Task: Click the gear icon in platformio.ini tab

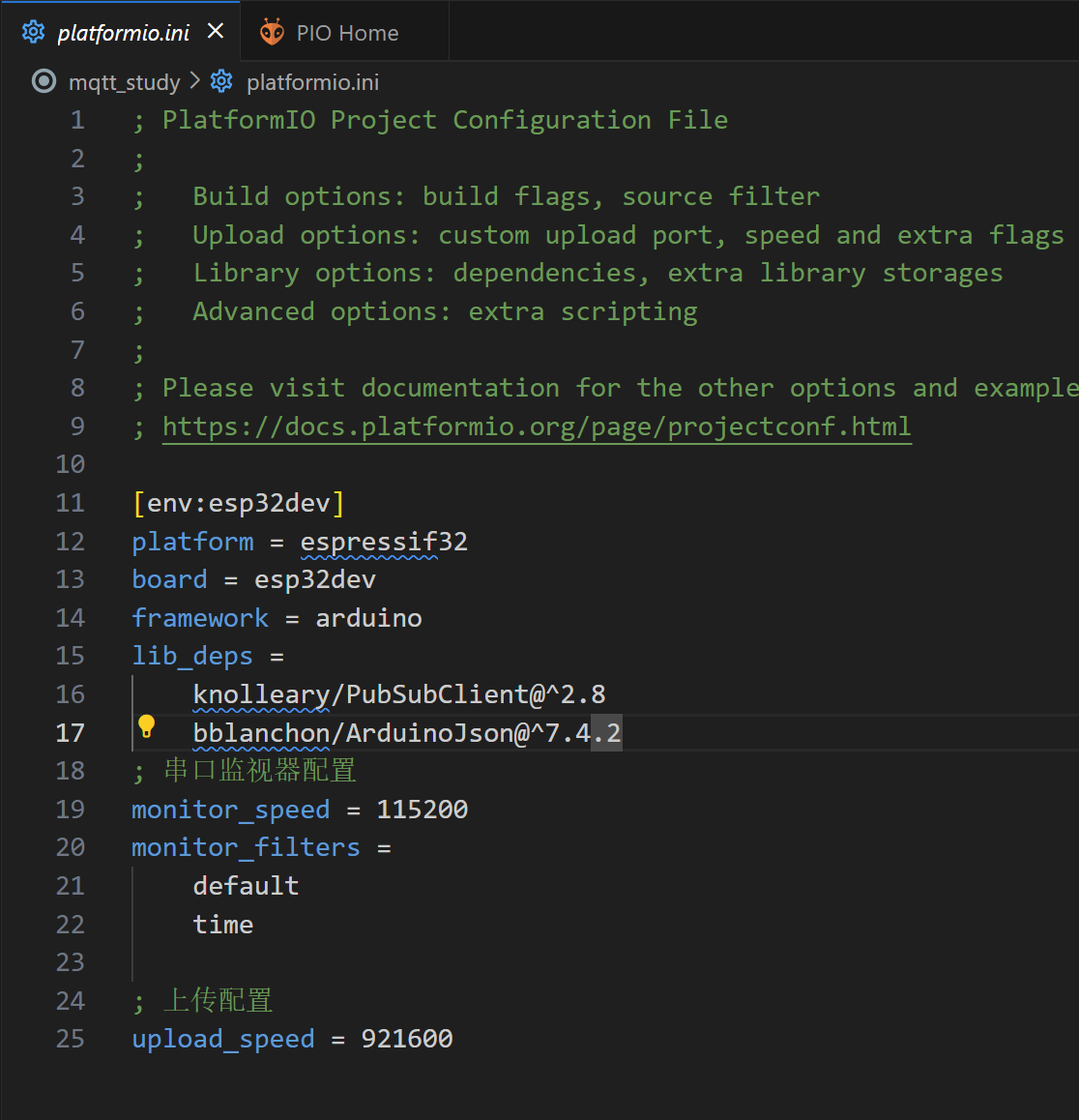Action: click(x=34, y=32)
